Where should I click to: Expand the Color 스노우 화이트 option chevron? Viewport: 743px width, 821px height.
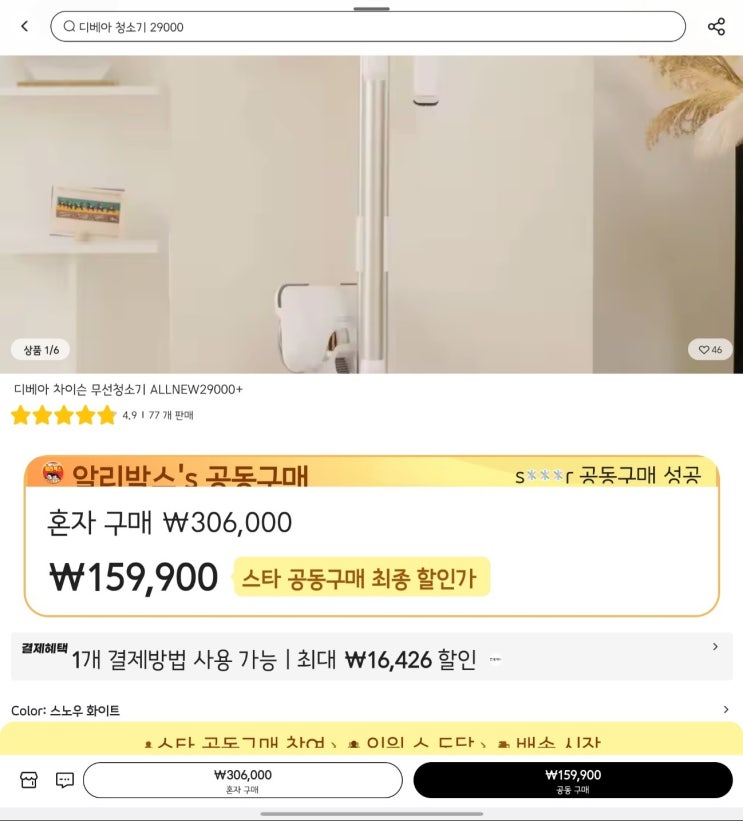point(726,709)
